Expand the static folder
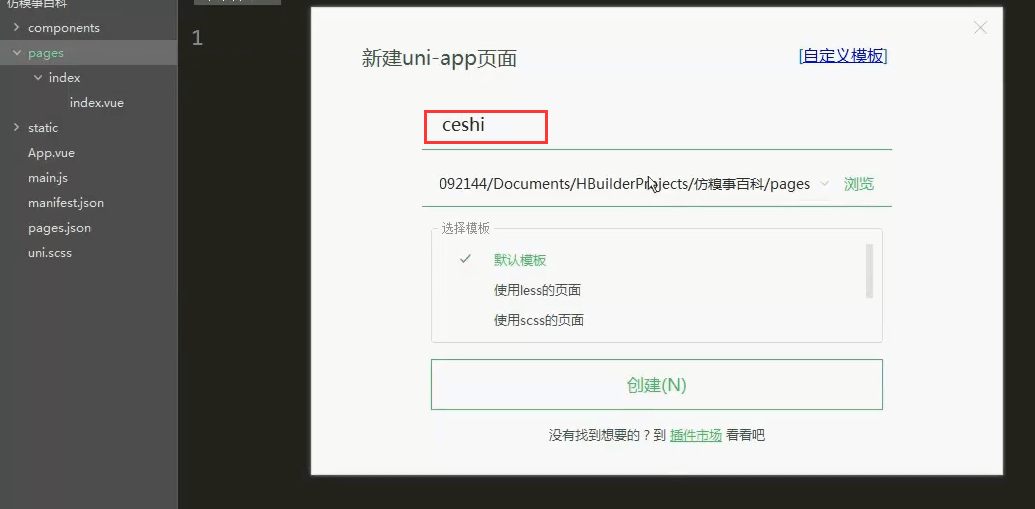This screenshot has height=509, width=1035. pyautogui.click(x=17, y=127)
